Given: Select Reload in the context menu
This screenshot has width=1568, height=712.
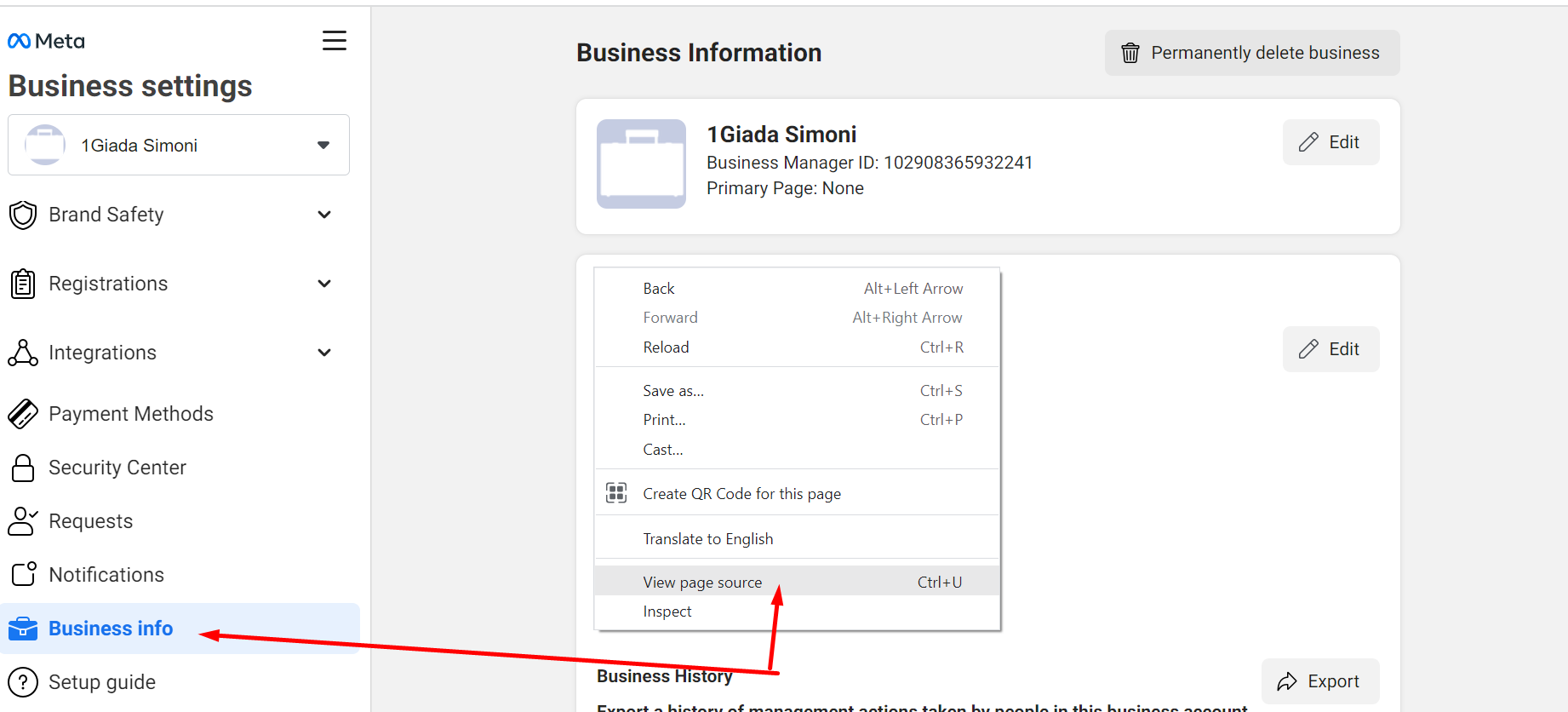Looking at the screenshot, I should (x=797, y=347).
